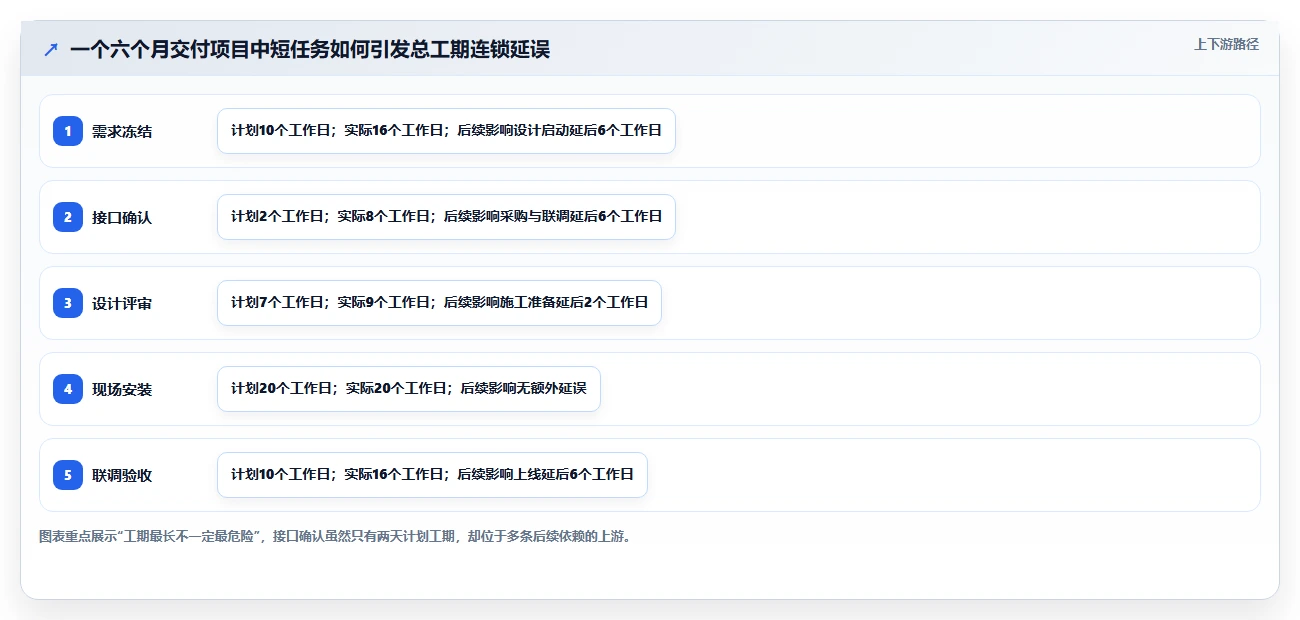The height and width of the screenshot is (620, 1300).
Task: Select the 设计评审 step label
Action: 122,303
